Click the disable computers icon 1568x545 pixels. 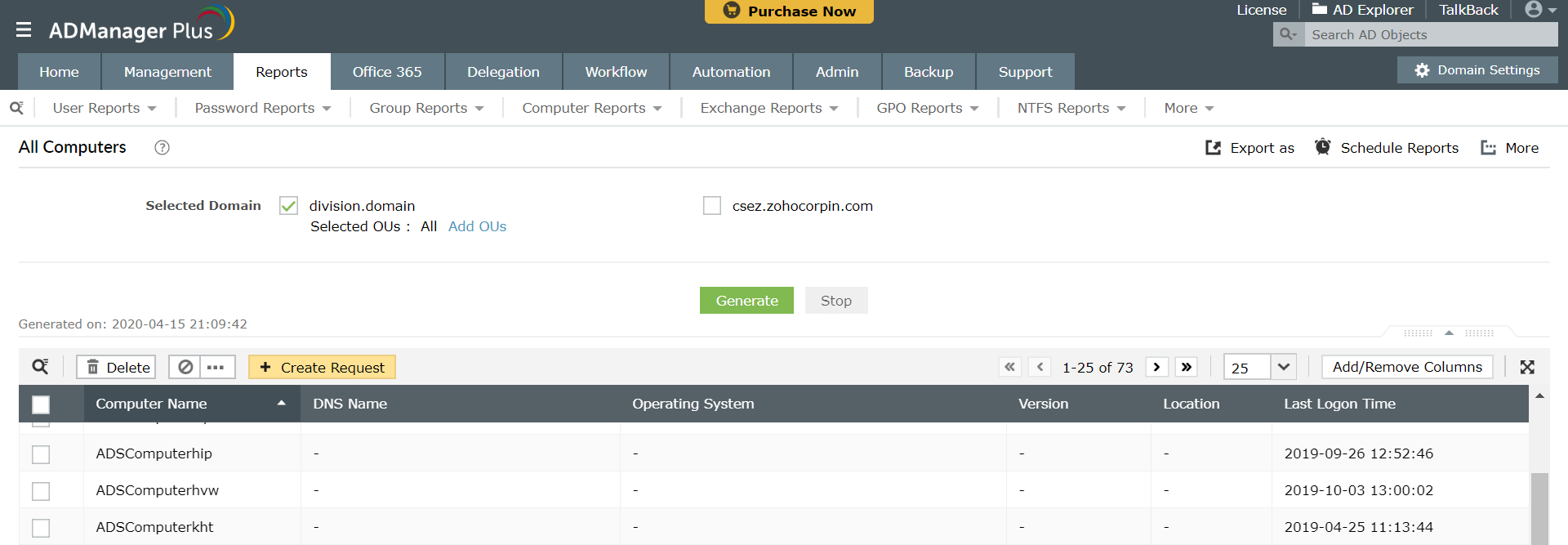pos(186,367)
